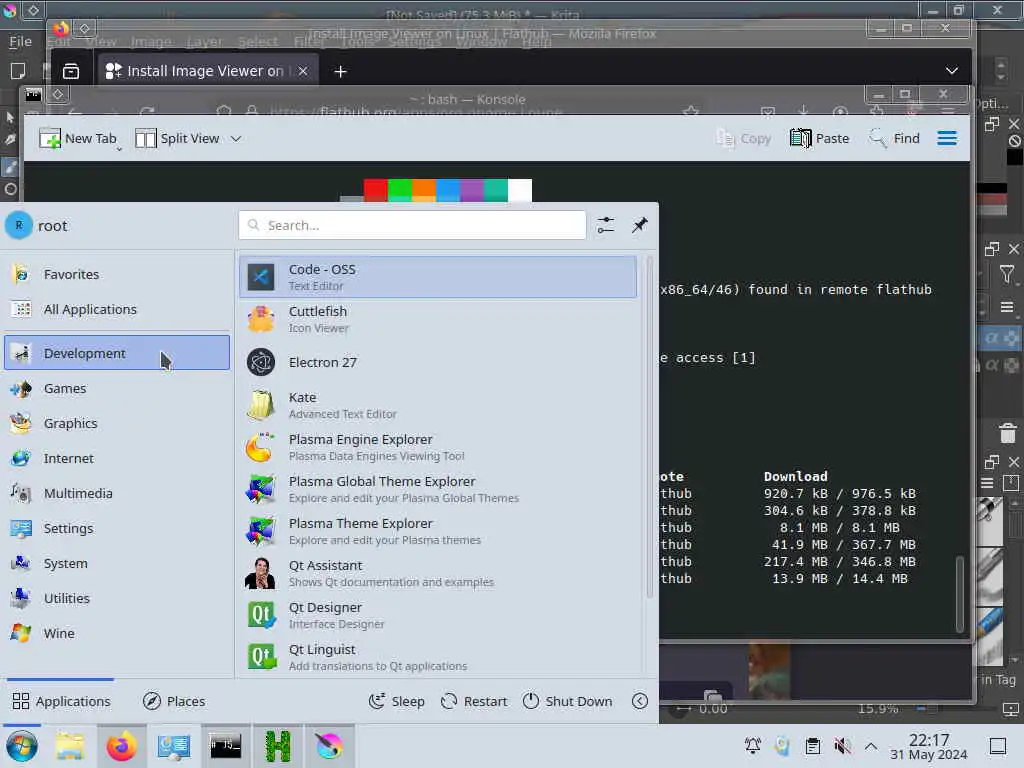1024x768 pixels.
Task: Open Krita File menu
Action: point(20,41)
